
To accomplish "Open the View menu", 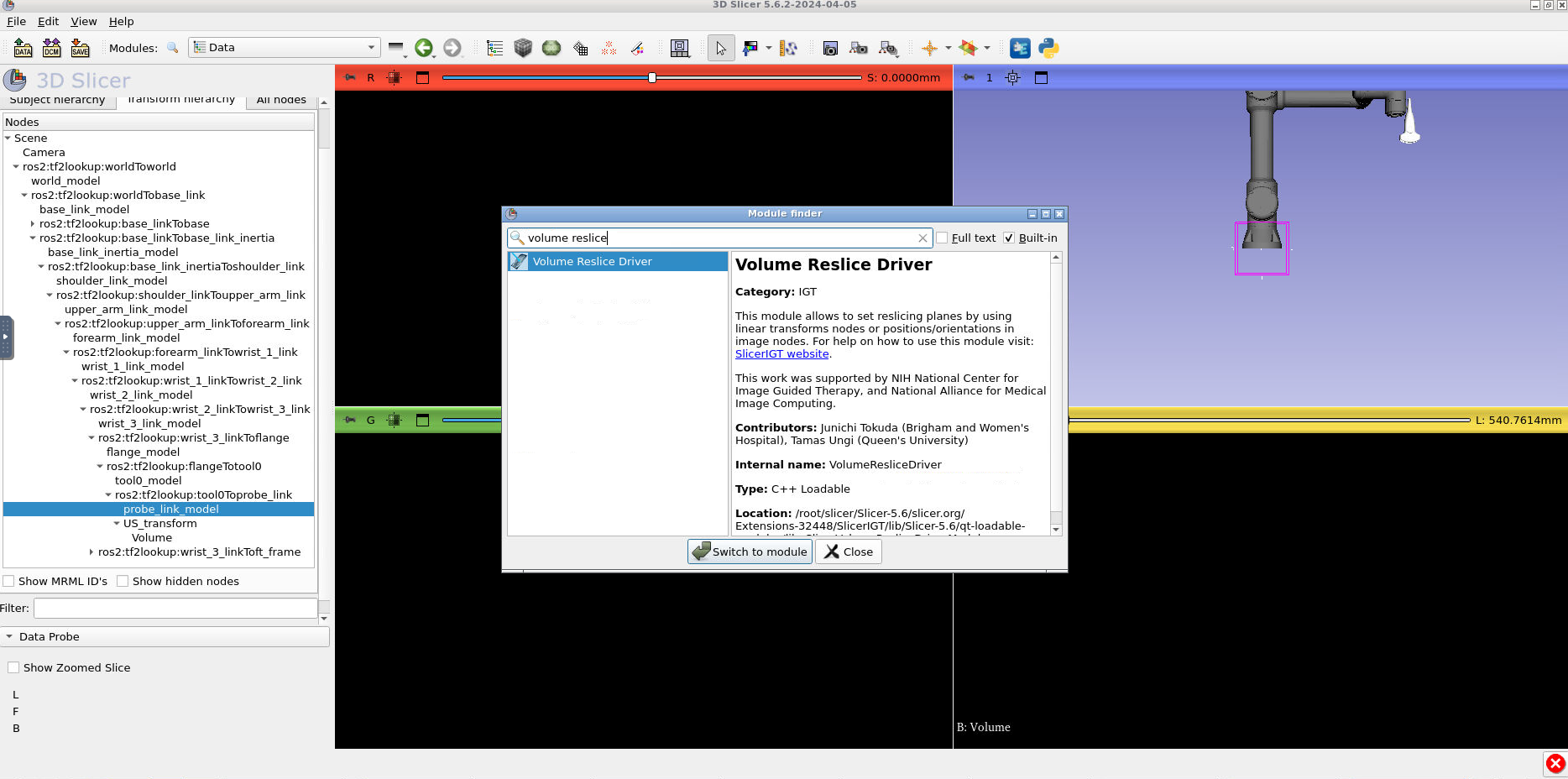I will tap(83, 21).
